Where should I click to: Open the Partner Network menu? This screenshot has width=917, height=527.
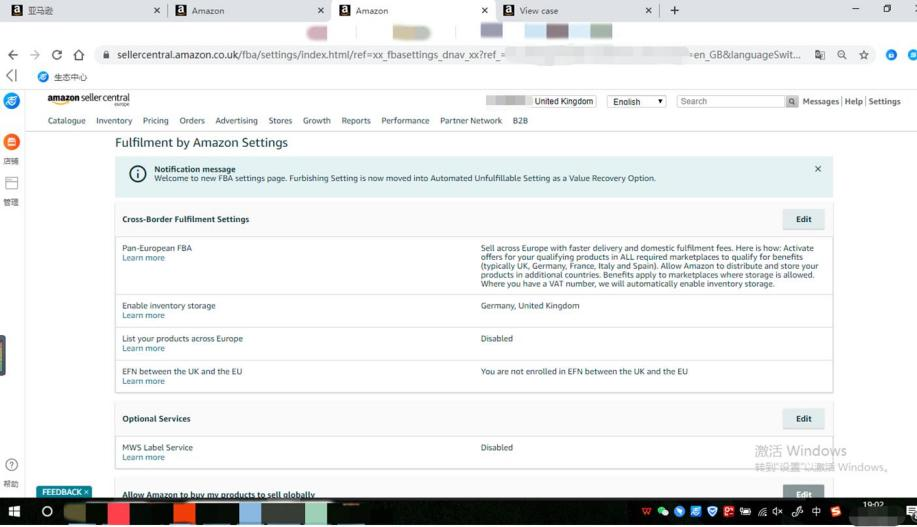click(471, 120)
